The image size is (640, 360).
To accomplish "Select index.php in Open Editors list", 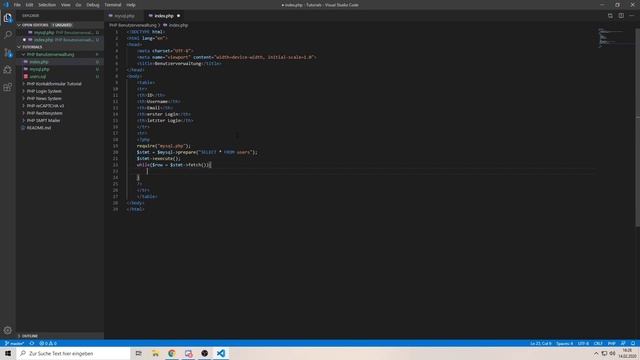I will (x=60, y=40).
